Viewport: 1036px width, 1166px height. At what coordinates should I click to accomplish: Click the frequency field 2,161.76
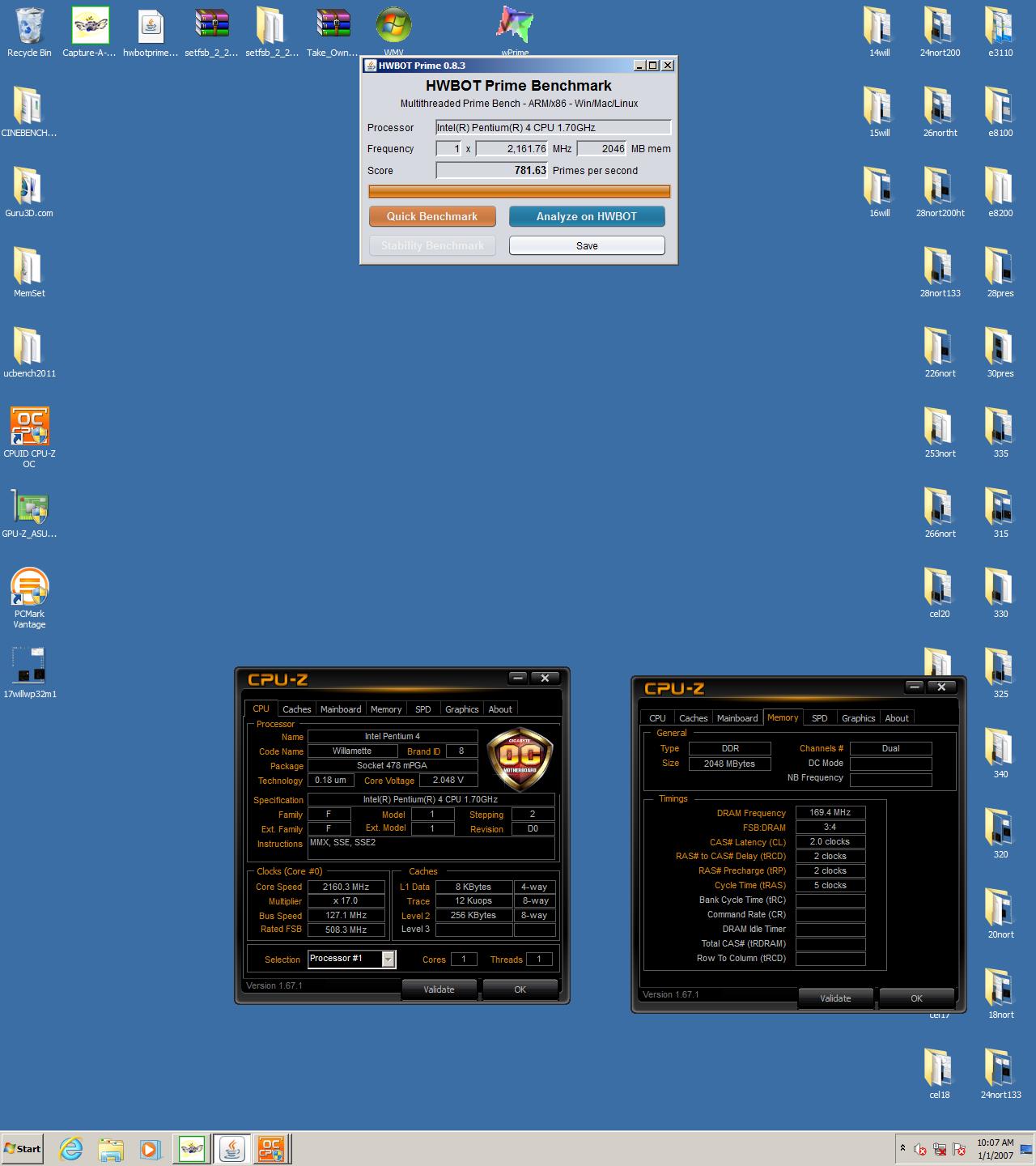click(x=512, y=148)
